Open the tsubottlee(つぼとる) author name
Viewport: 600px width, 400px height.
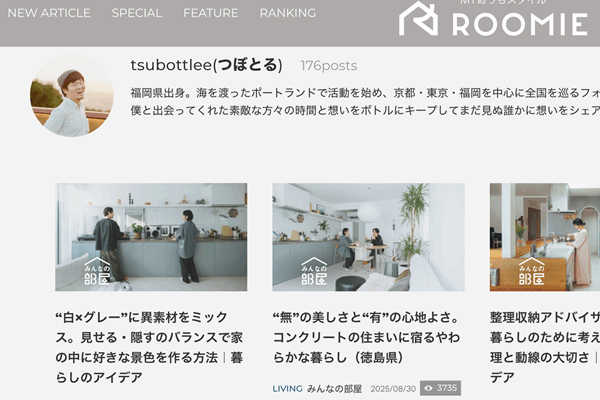point(206,65)
